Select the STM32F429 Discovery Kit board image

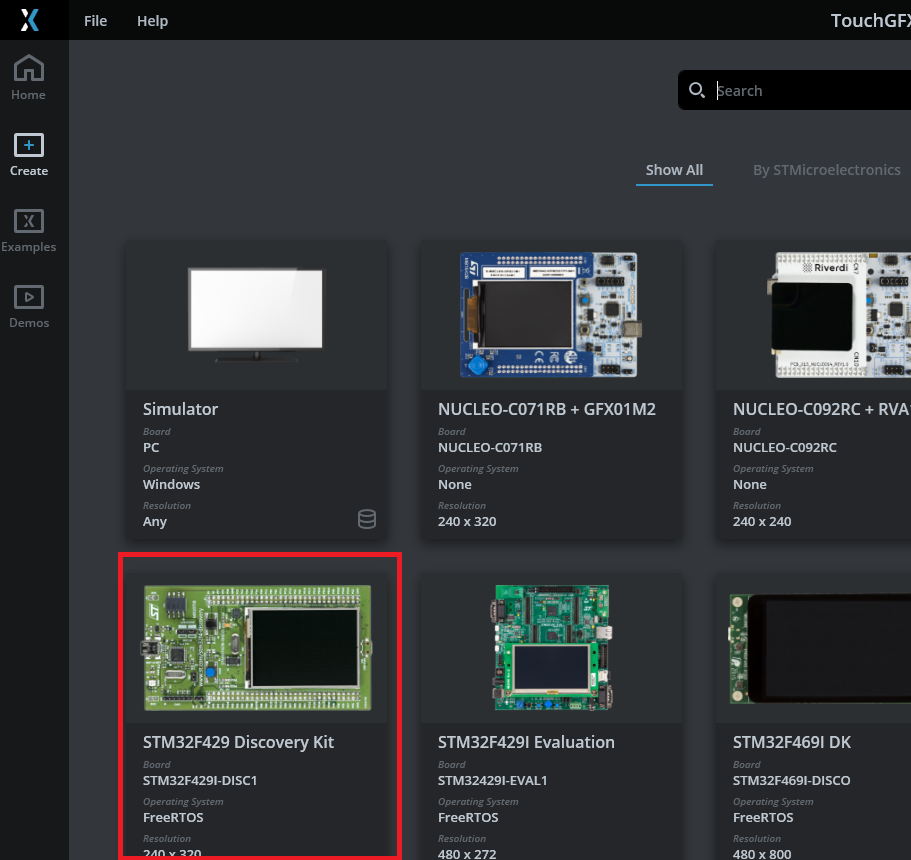[x=256, y=647]
